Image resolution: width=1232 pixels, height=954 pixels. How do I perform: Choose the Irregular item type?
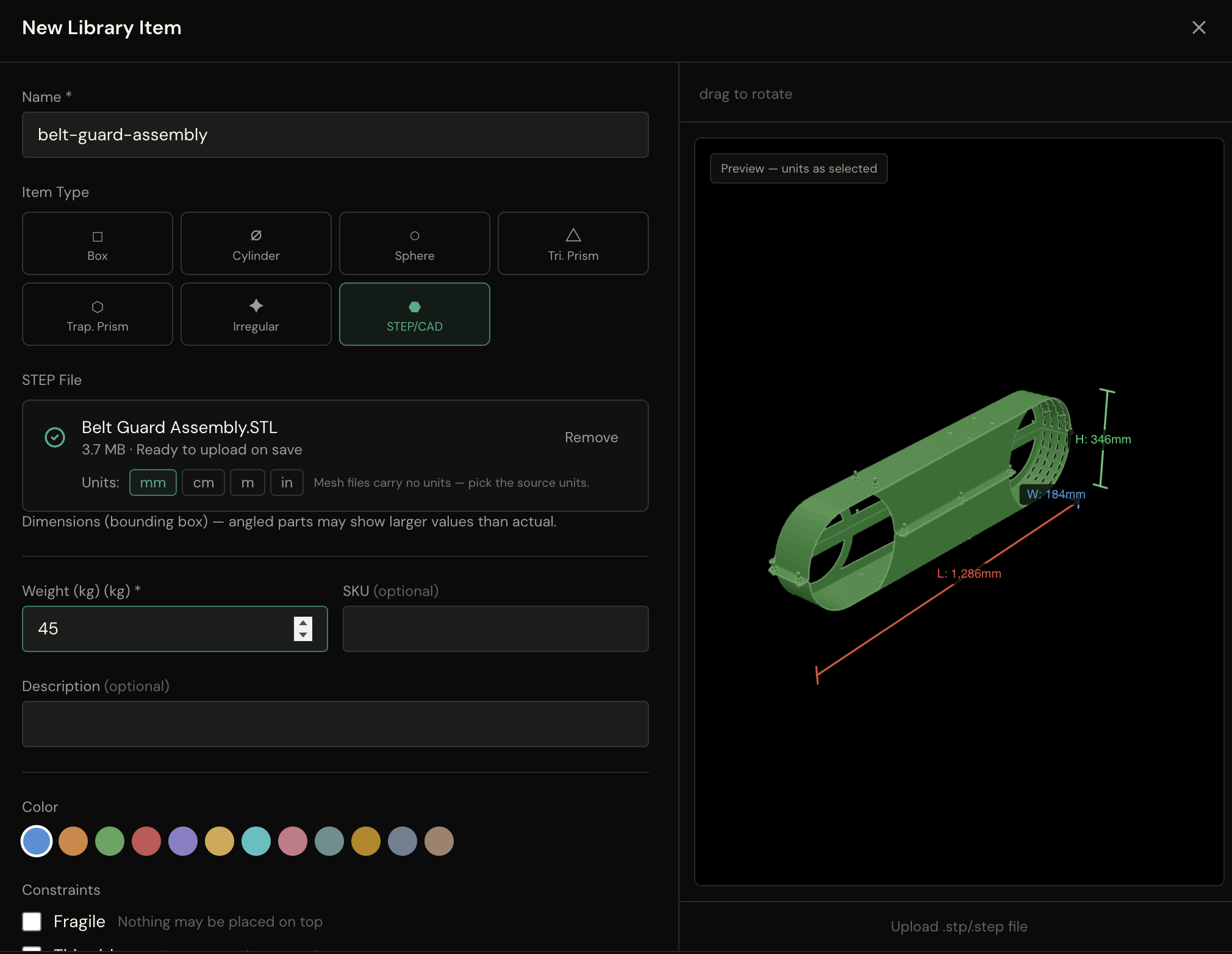pos(256,314)
